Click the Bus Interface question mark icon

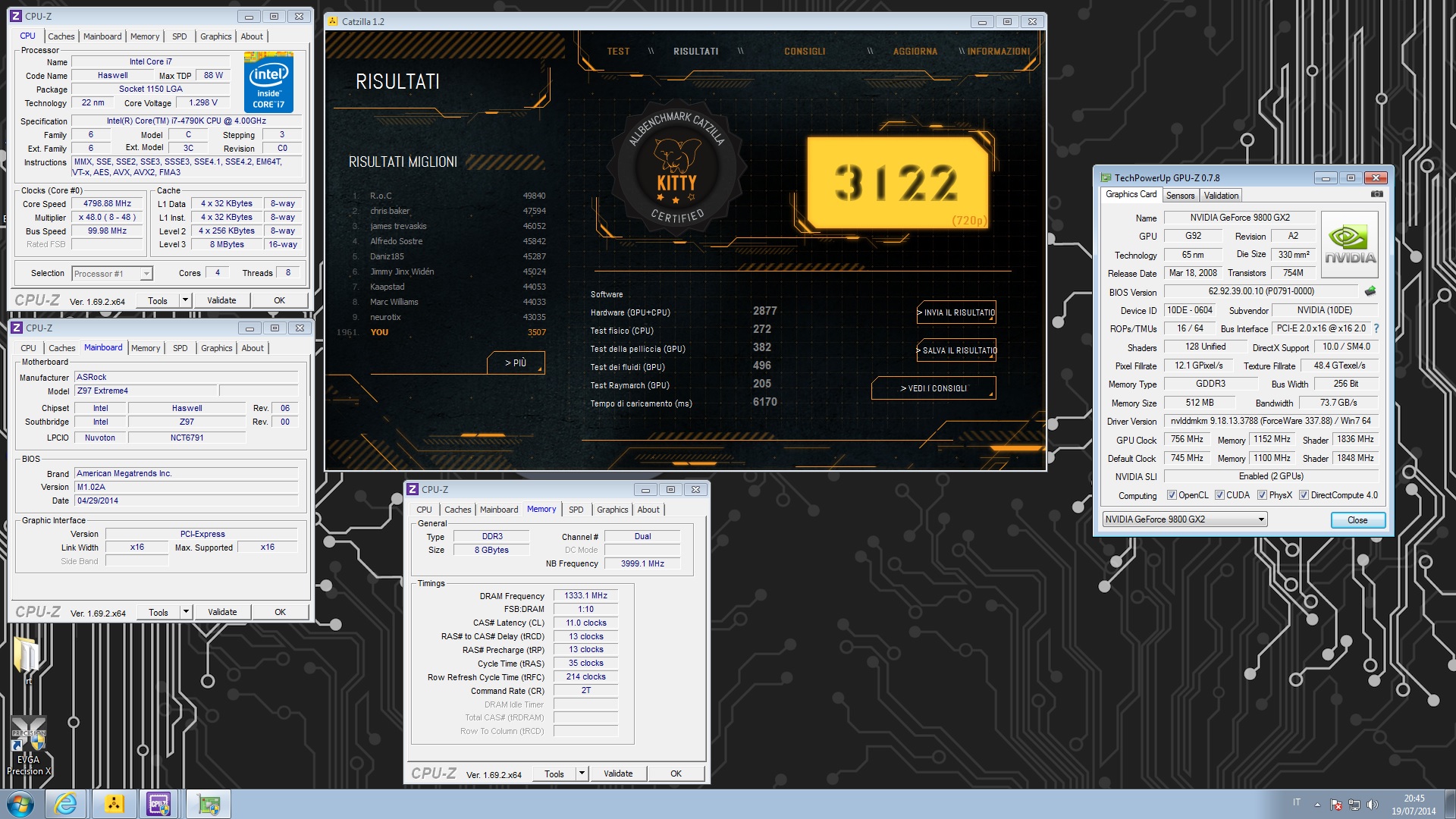1376,328
